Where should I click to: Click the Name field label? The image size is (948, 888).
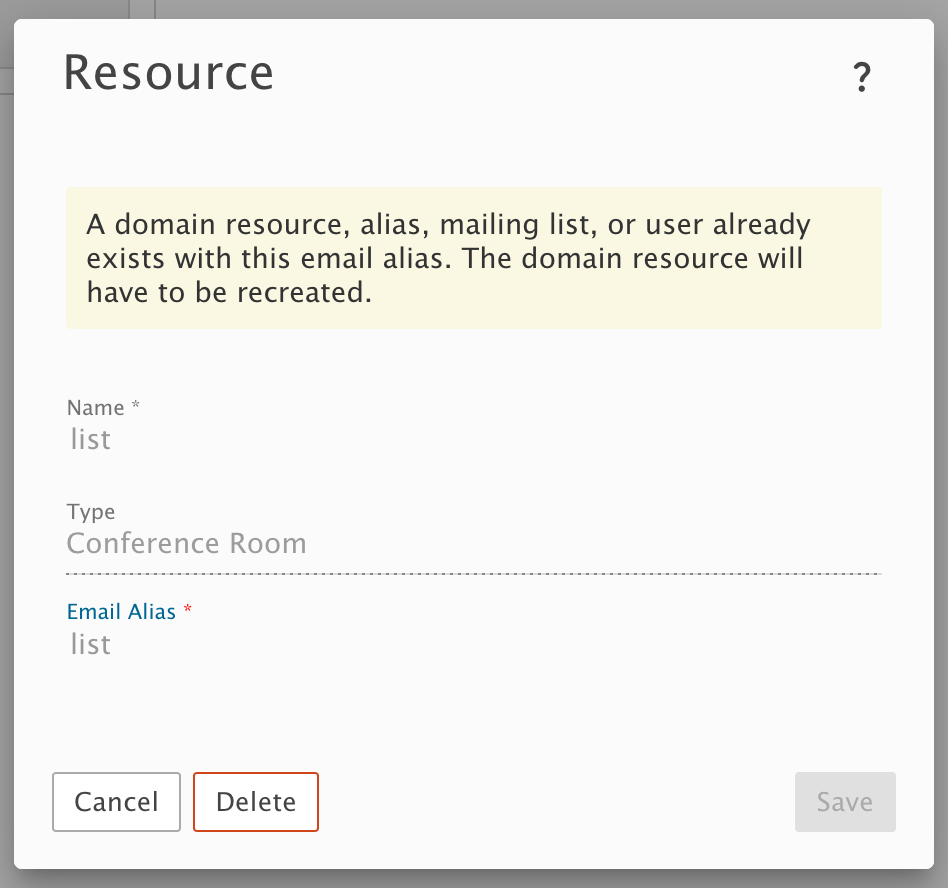pos(96,408)
